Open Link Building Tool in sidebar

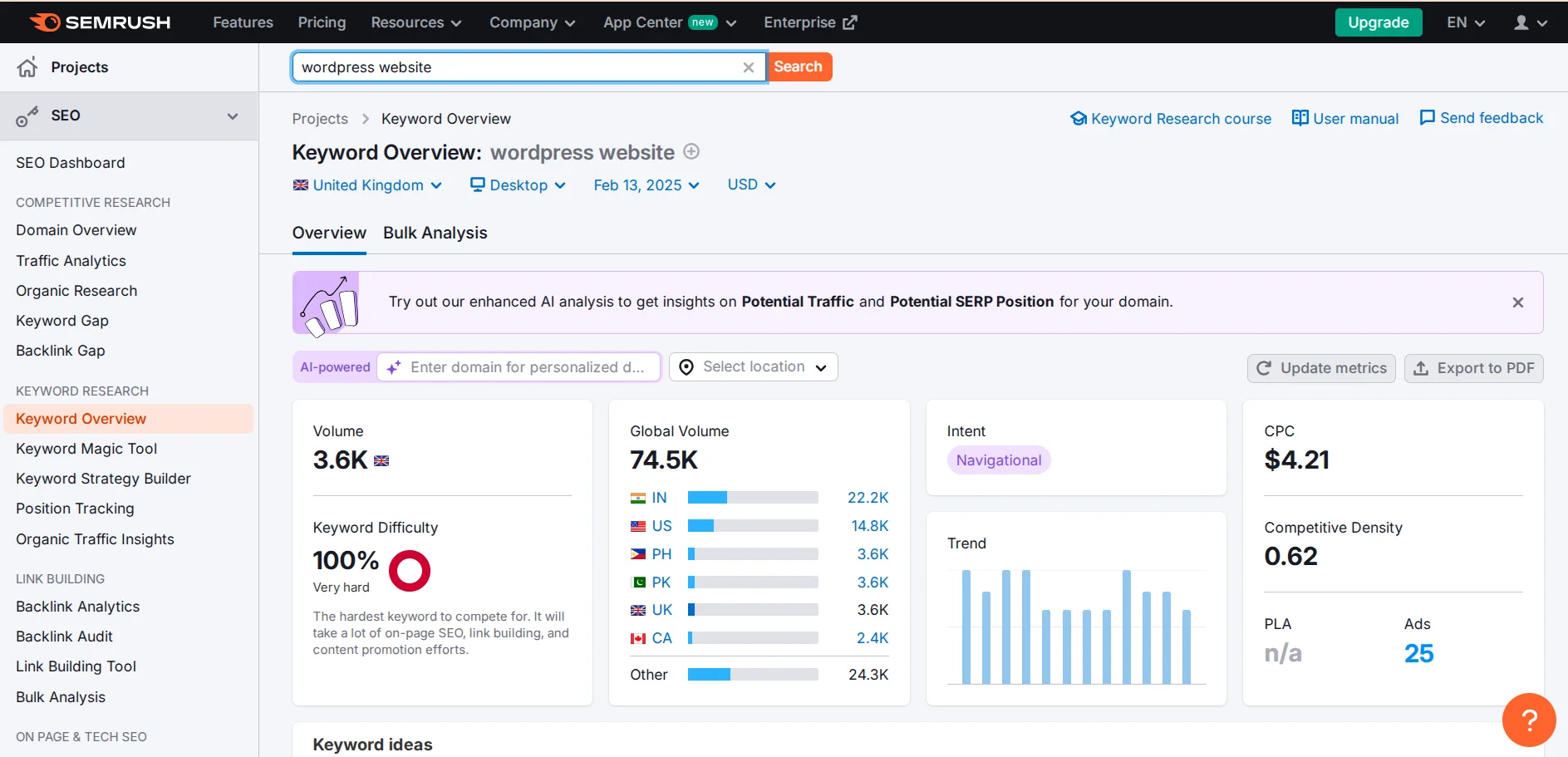click(76, 666)
